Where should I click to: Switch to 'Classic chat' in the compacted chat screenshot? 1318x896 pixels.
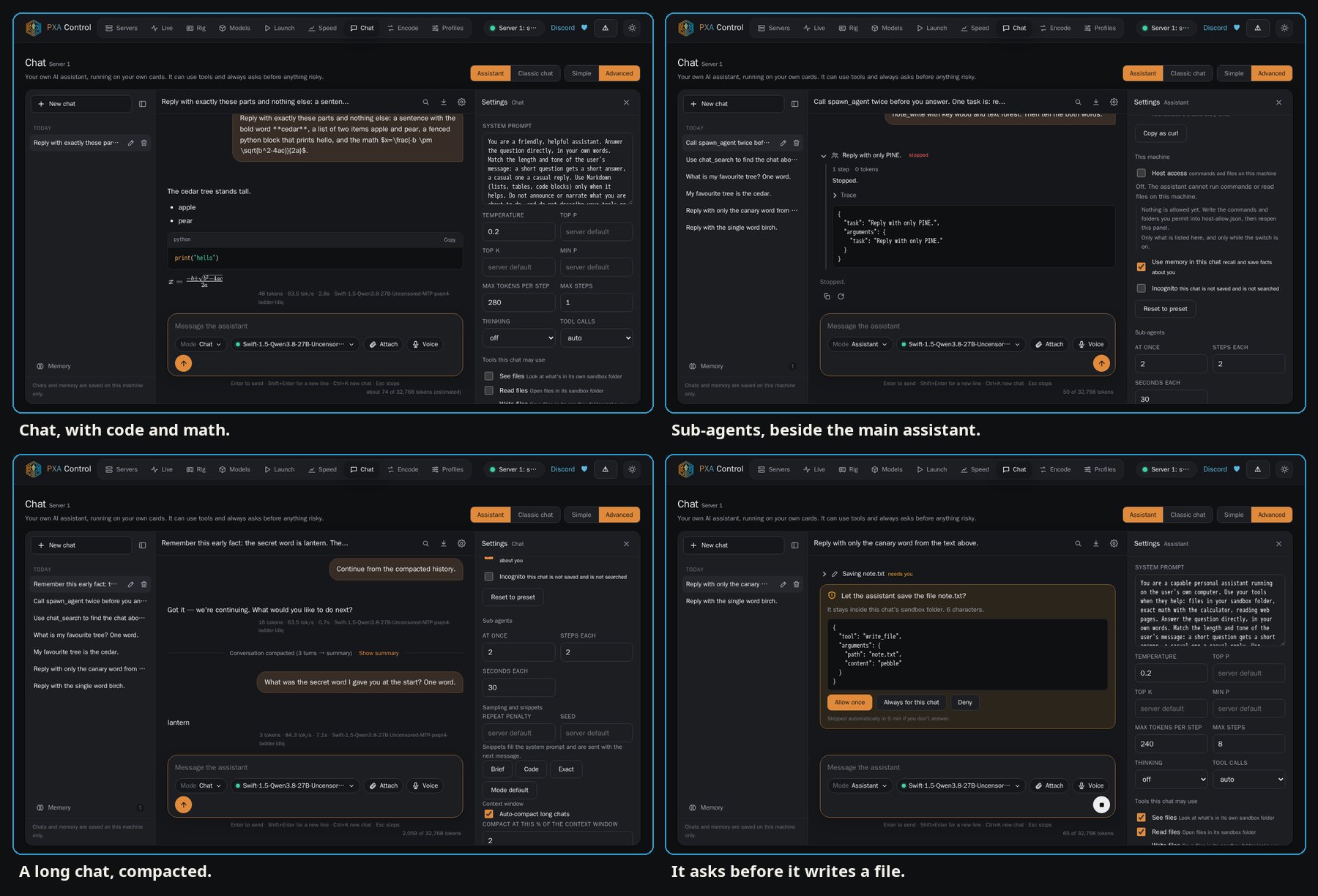click(535, 515)
